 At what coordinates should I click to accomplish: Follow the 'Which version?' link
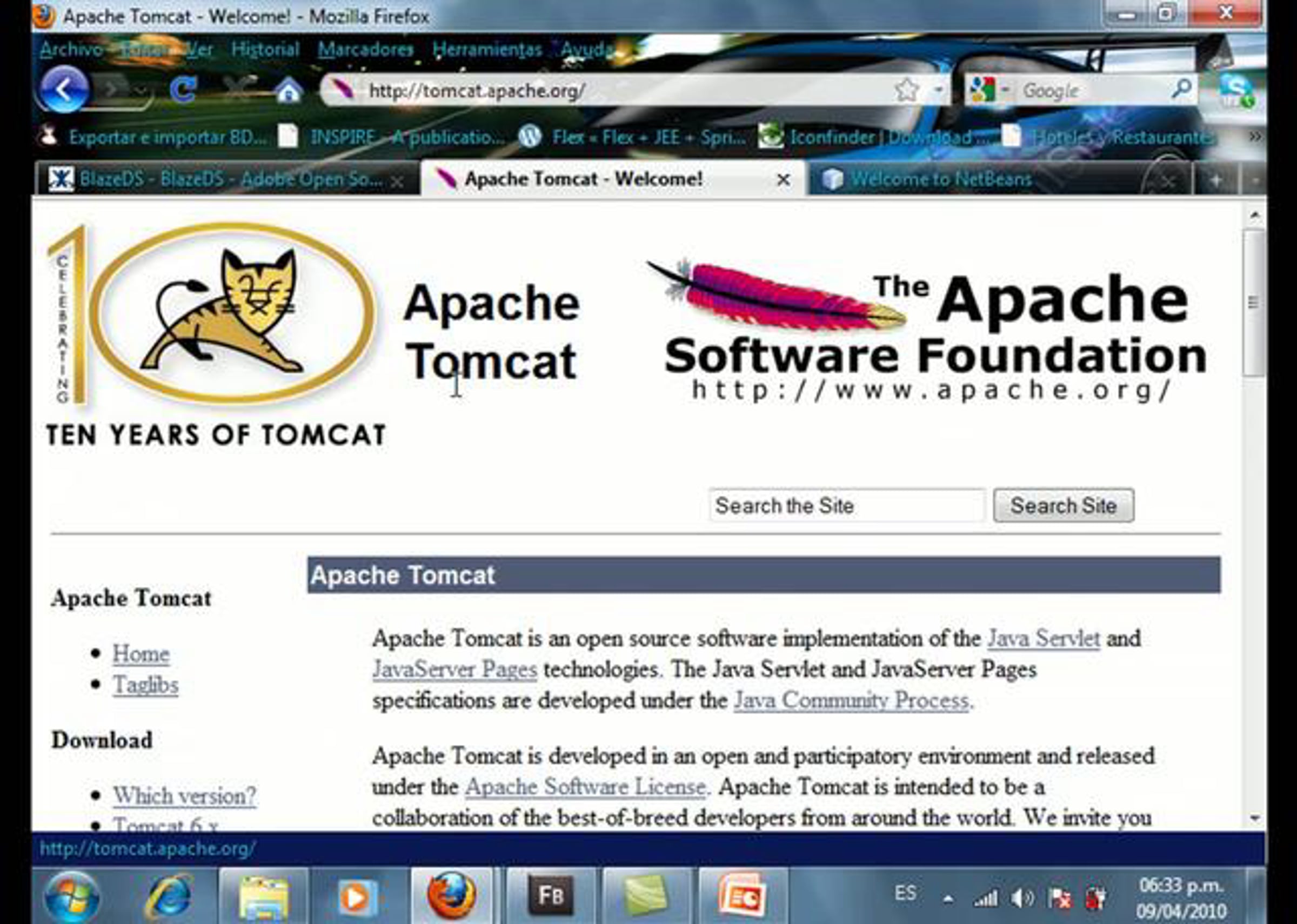[184, 795]
